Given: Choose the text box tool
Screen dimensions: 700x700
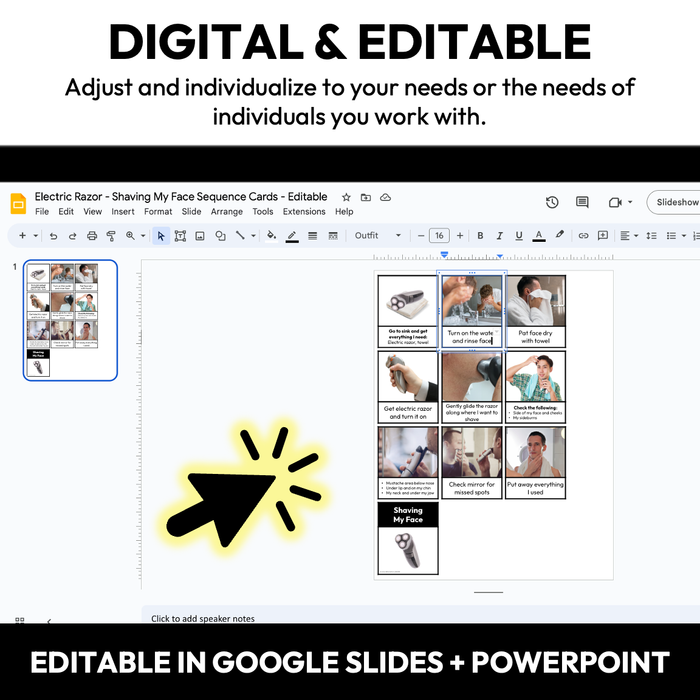Looking at the screenshot, I should (181, 236).
